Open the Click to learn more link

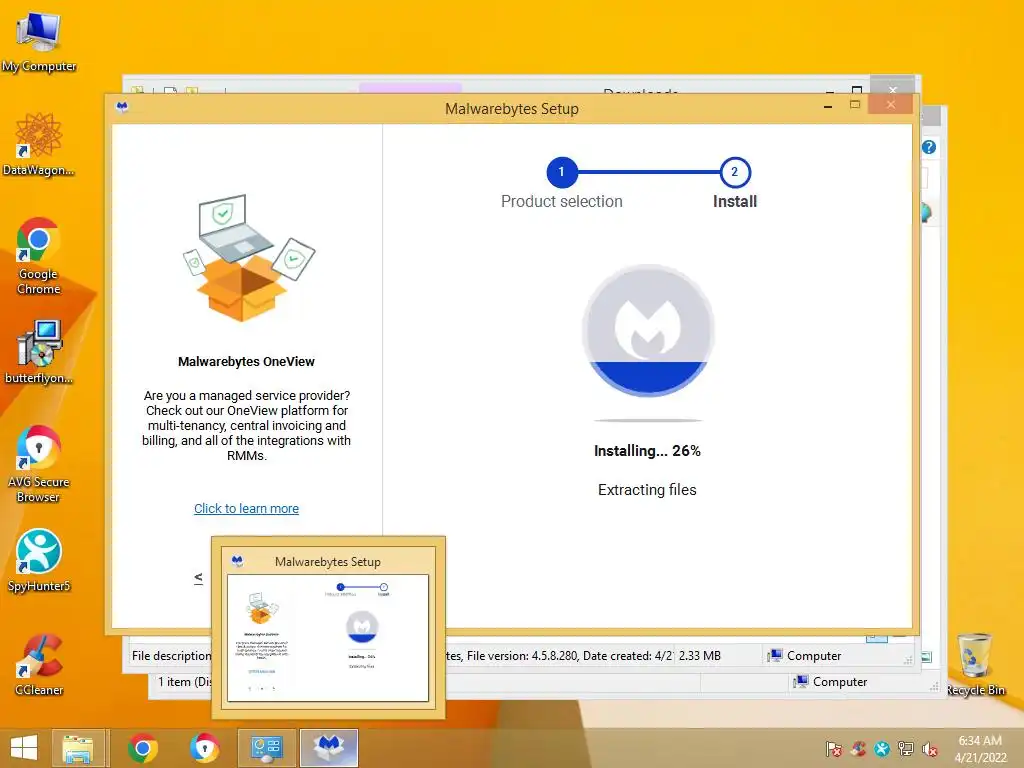[246, 508]
